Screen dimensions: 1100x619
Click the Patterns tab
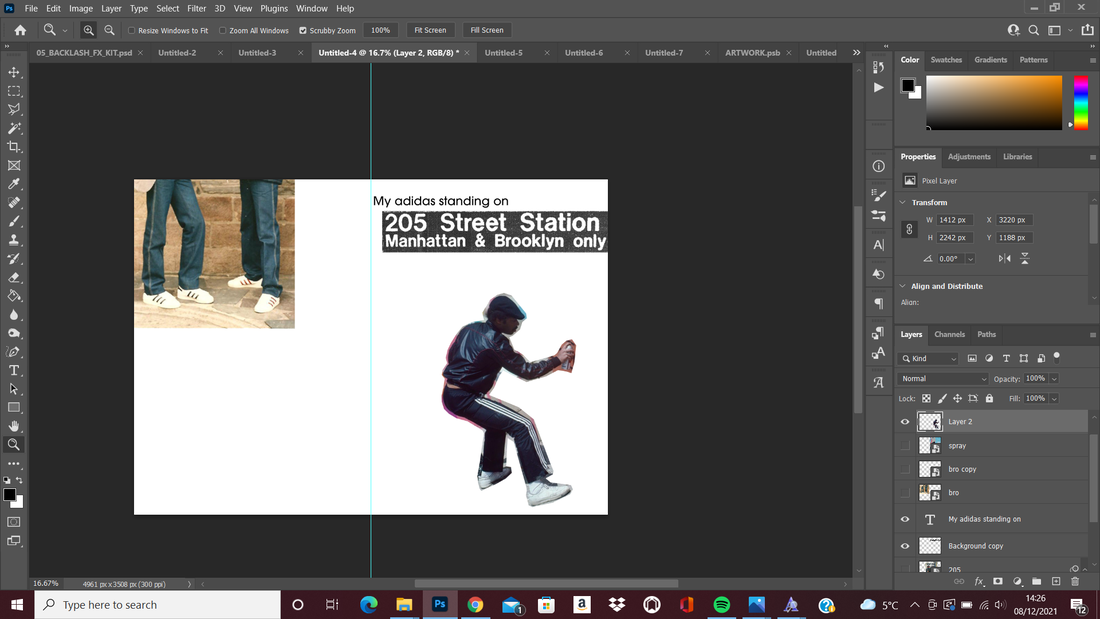[1033, 60]
